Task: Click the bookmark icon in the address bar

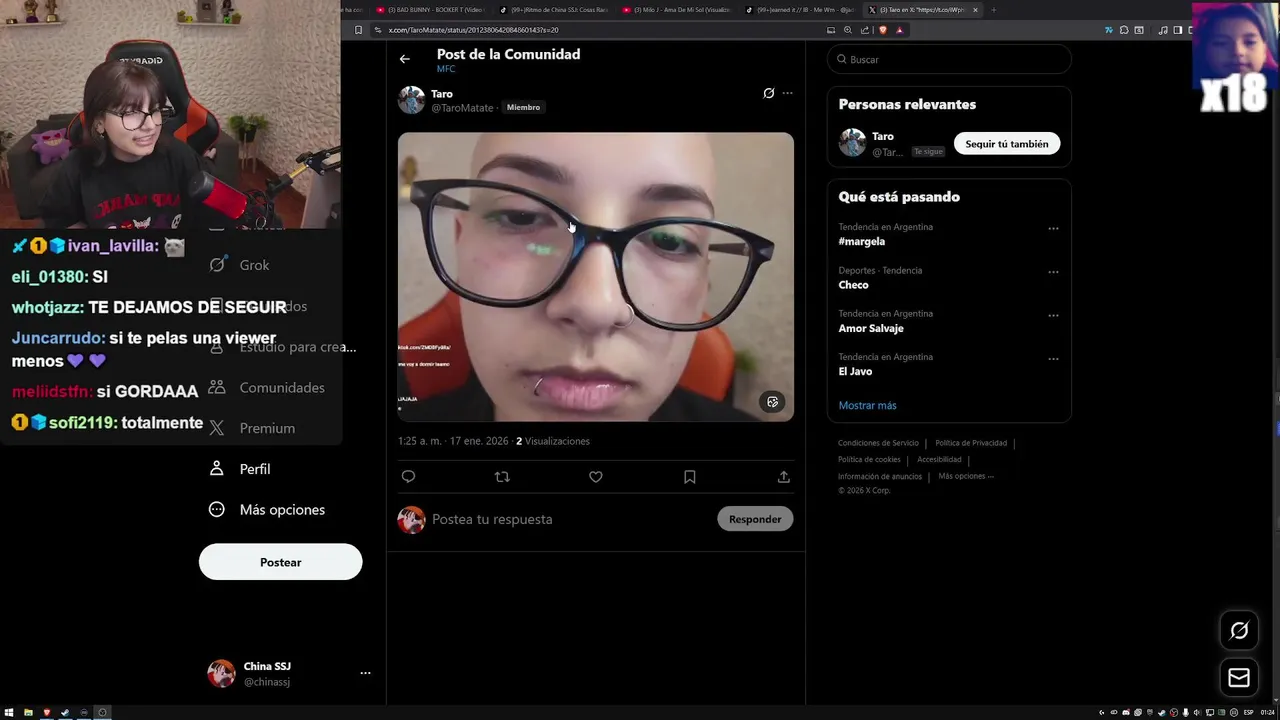Action: (359, 30)
